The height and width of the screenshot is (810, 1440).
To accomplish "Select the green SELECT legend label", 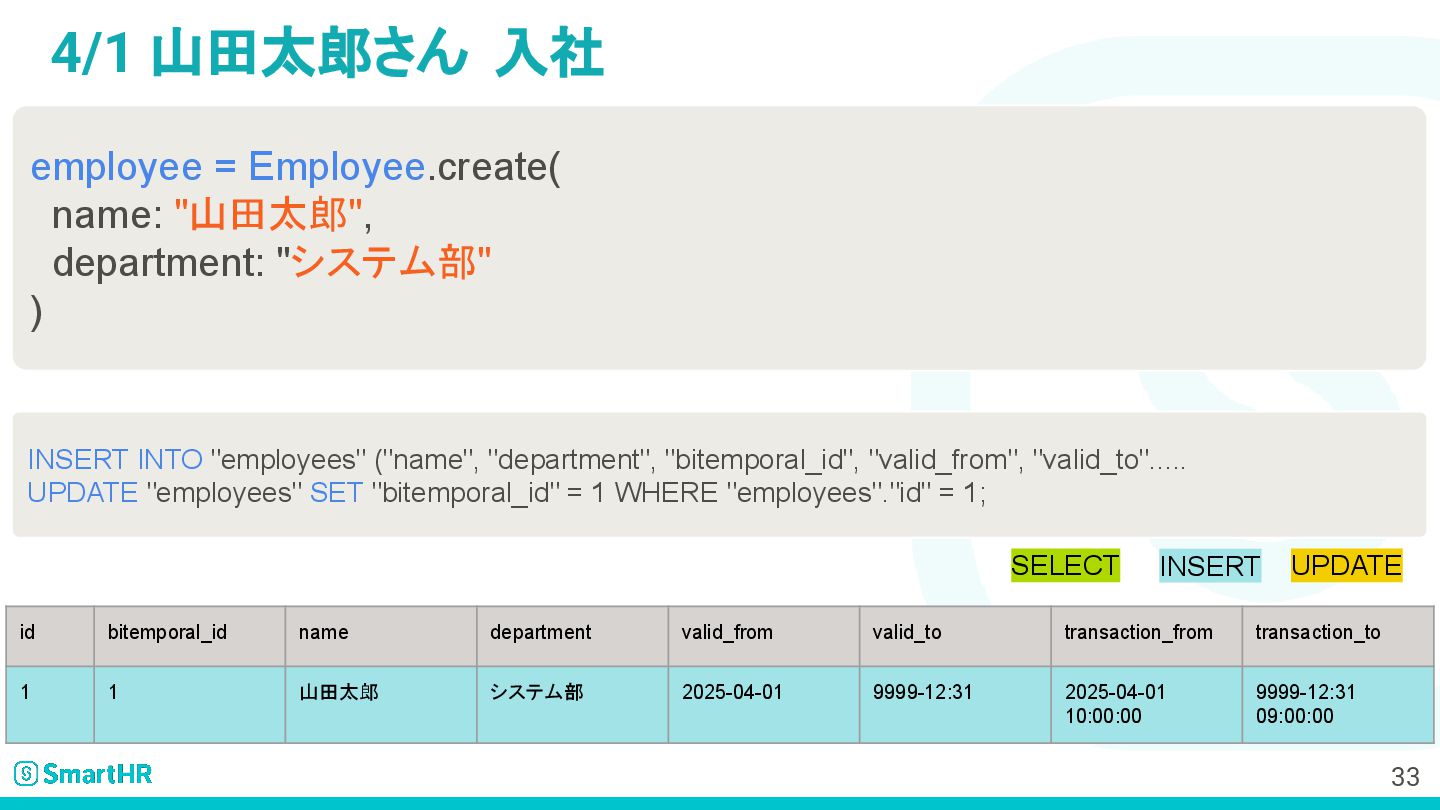I will pos(1065,565).
